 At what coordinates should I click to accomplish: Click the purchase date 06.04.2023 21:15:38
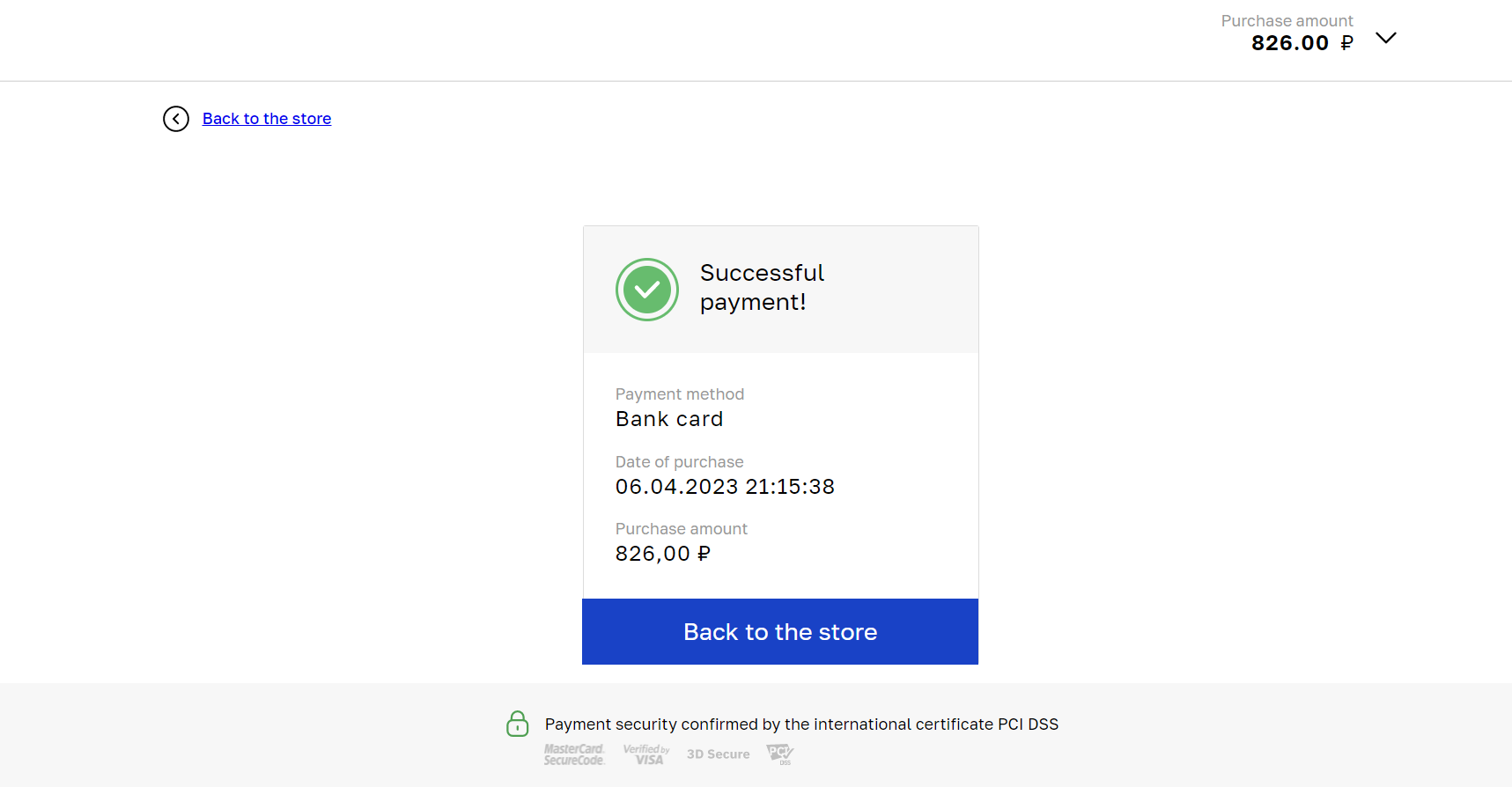(725, 487)
